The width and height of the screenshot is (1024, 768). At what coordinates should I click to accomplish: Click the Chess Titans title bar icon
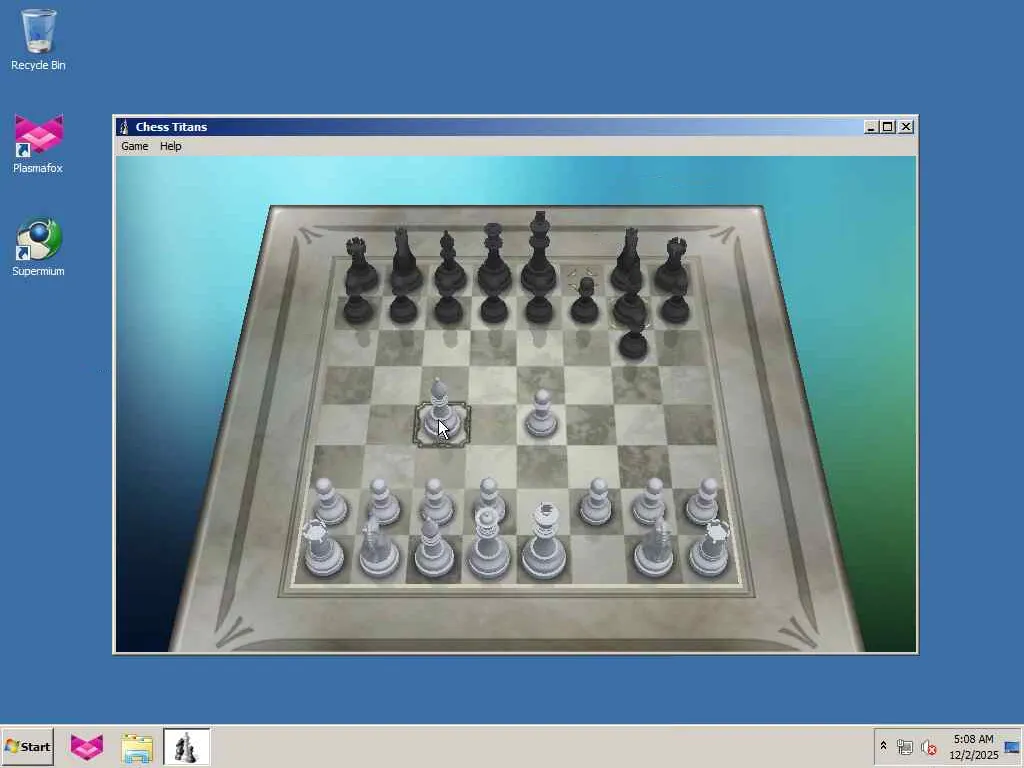tap(124, 127)
